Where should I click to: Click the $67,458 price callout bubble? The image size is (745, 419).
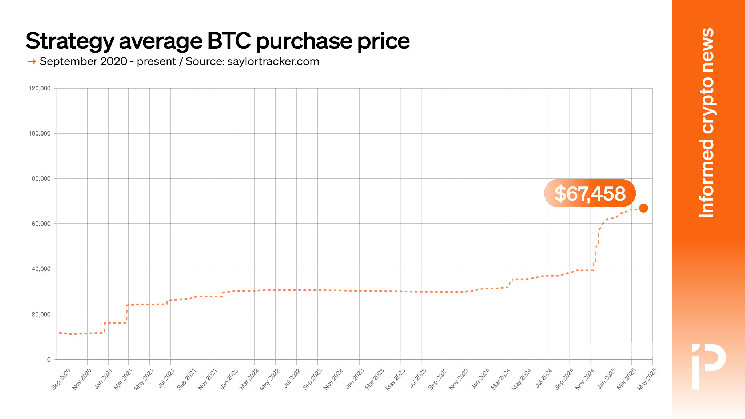589,192
